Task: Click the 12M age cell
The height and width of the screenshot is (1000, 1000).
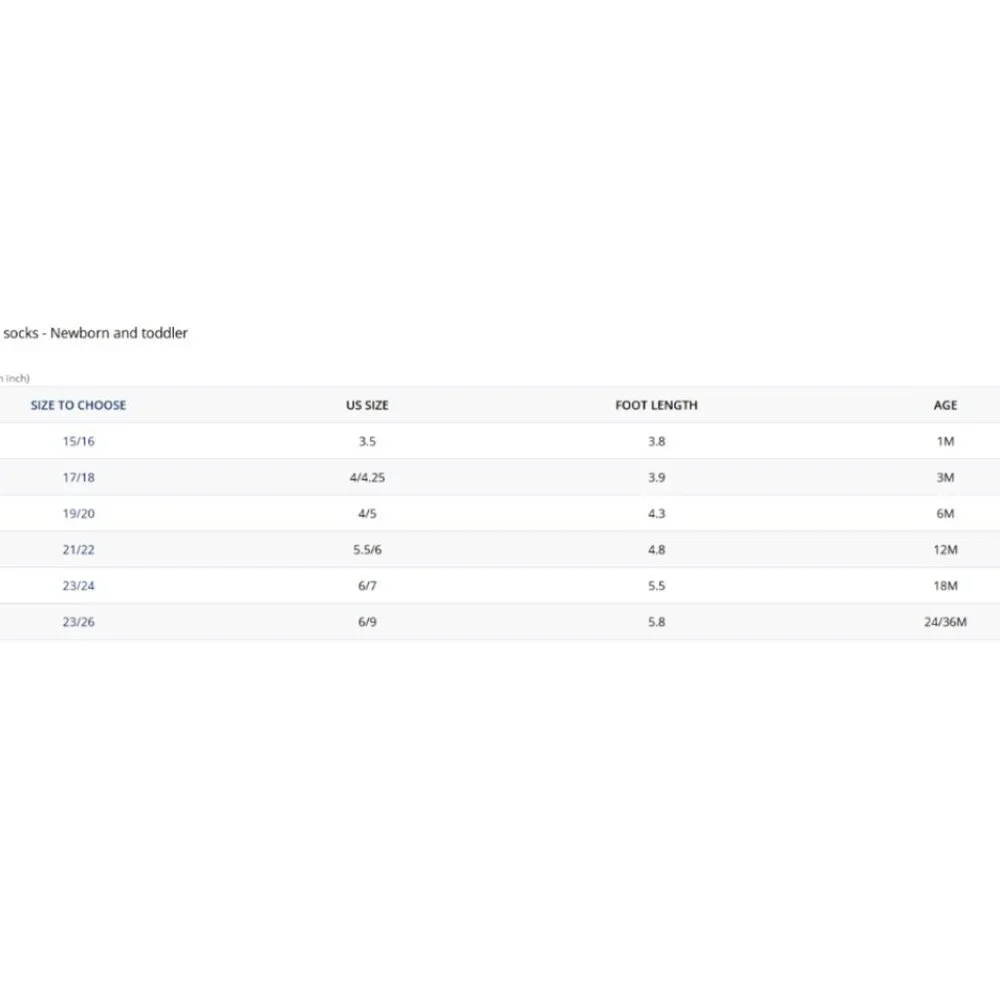Action: 945,550
